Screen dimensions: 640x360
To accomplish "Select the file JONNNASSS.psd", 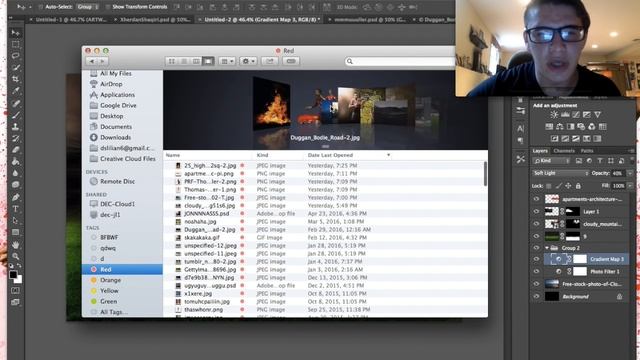I will [x=207, y=213].
